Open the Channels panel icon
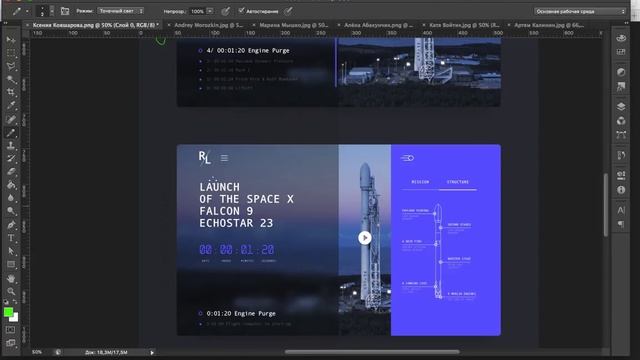 coord(621,121)
